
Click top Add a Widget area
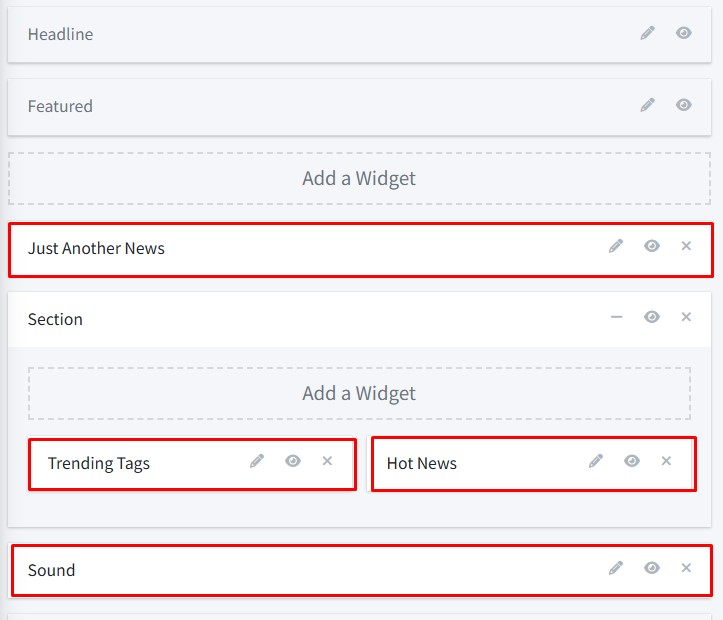359,179
